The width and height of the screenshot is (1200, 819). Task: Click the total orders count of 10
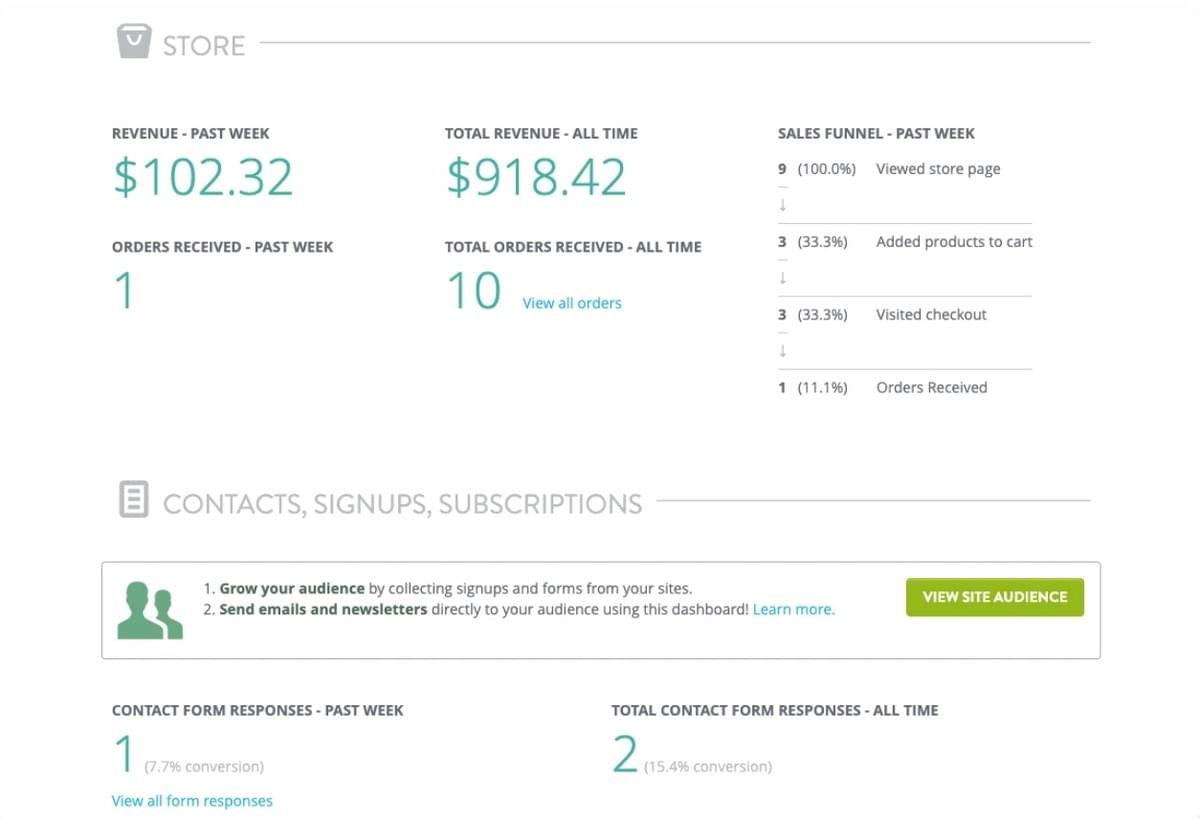473,292
